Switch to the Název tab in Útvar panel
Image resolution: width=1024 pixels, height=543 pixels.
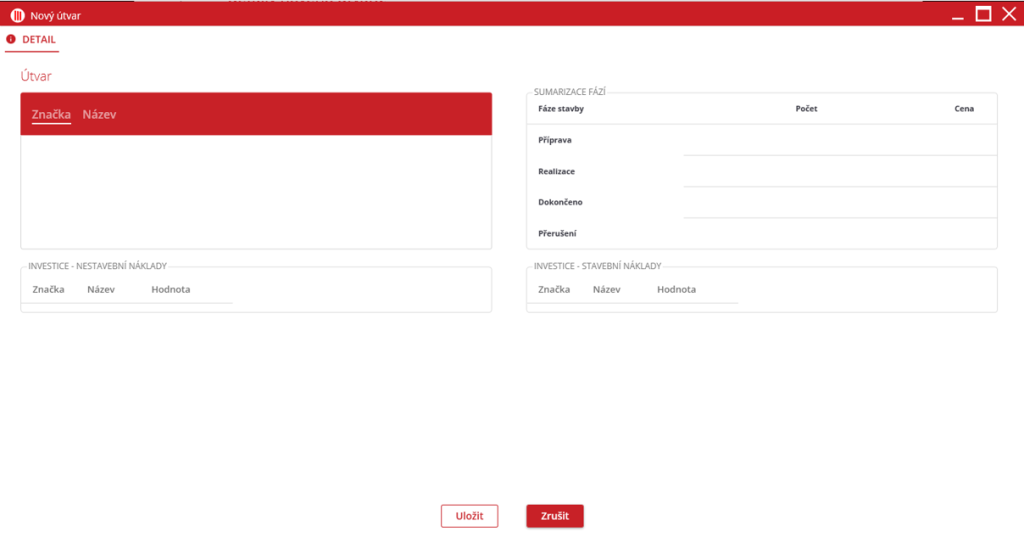coord(99,115)
